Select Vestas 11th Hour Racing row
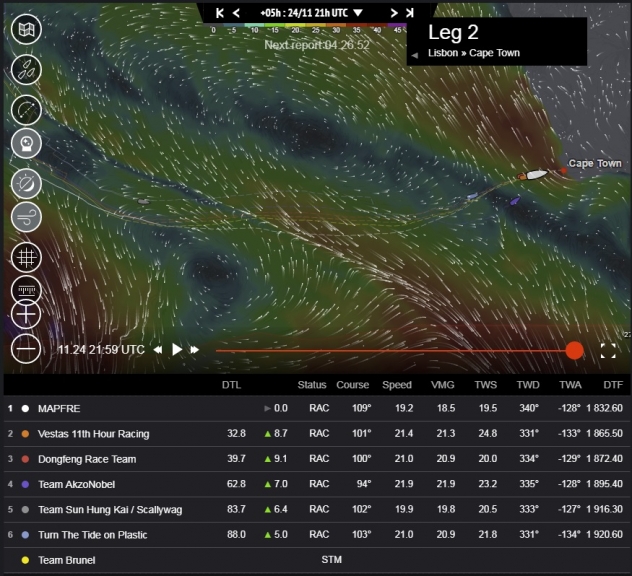This screenshot has height=576, width=632. point(316,434)
